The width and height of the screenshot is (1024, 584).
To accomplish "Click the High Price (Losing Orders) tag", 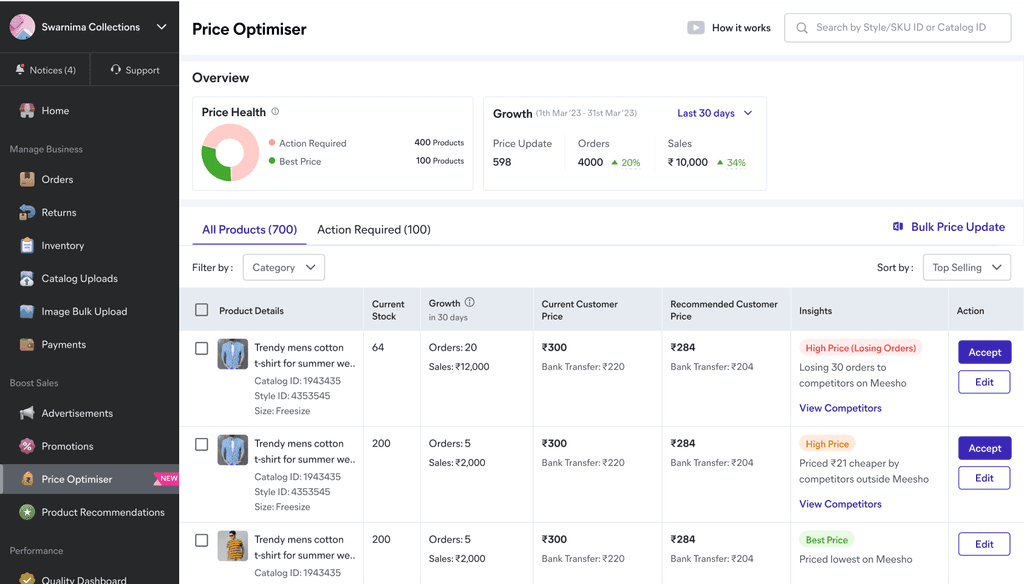I will coord(860,348).
